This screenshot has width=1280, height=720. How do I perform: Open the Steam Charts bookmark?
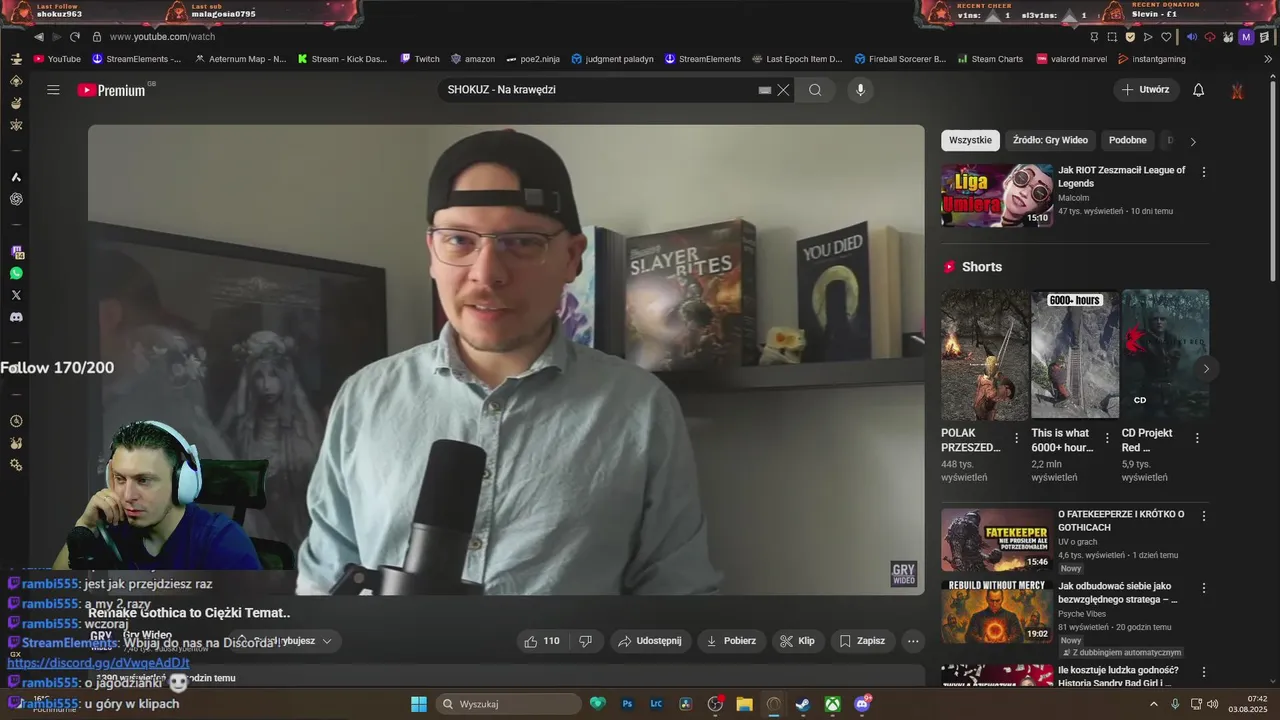(x=989, y=59)
